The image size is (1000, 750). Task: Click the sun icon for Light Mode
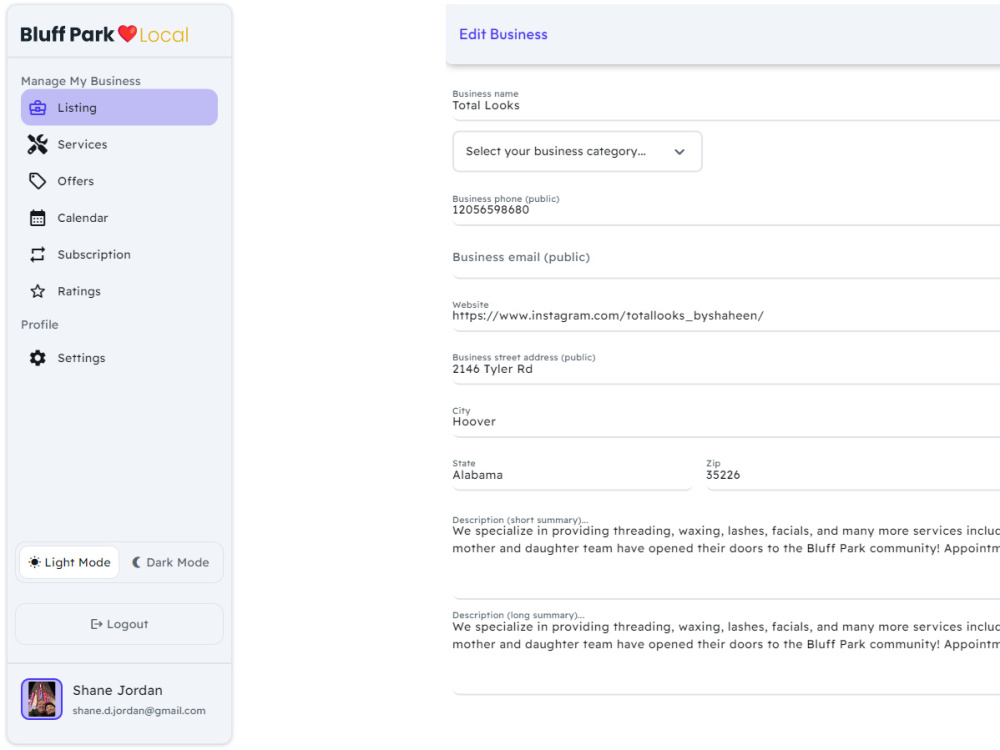(34, 562)
